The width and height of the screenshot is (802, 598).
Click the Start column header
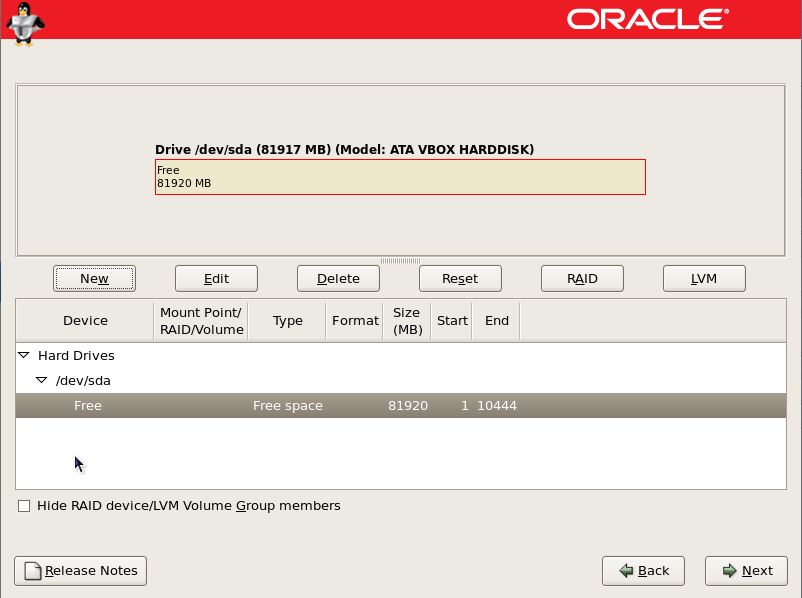[x=452, y=321]
